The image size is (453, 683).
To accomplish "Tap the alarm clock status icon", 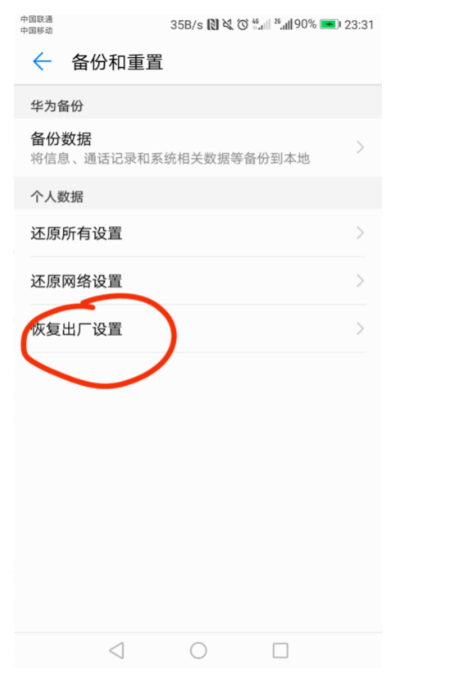I will pyautogui.click(x=243, y=24).
